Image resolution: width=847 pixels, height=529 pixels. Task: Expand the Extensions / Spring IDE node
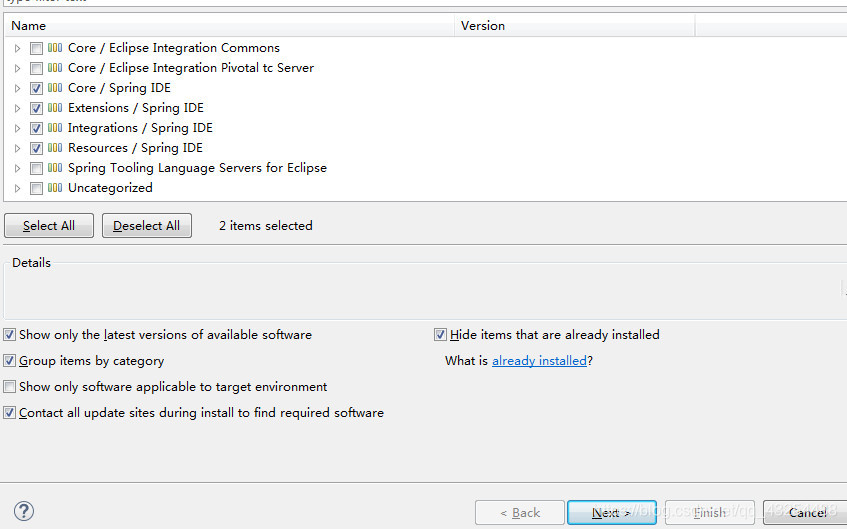(17, 109)
